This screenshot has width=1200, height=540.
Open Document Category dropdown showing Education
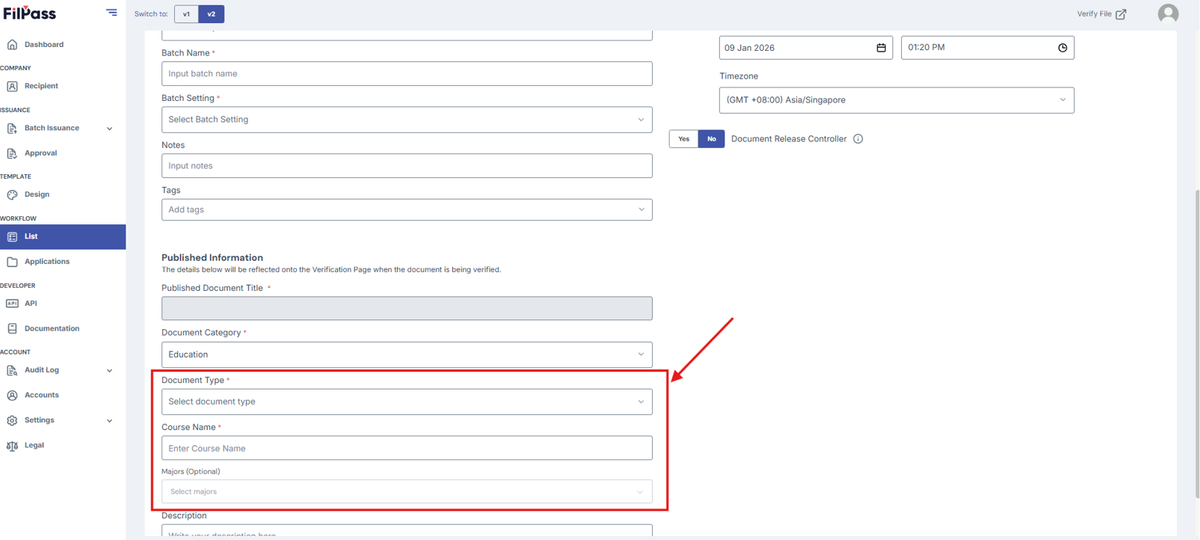407,354
